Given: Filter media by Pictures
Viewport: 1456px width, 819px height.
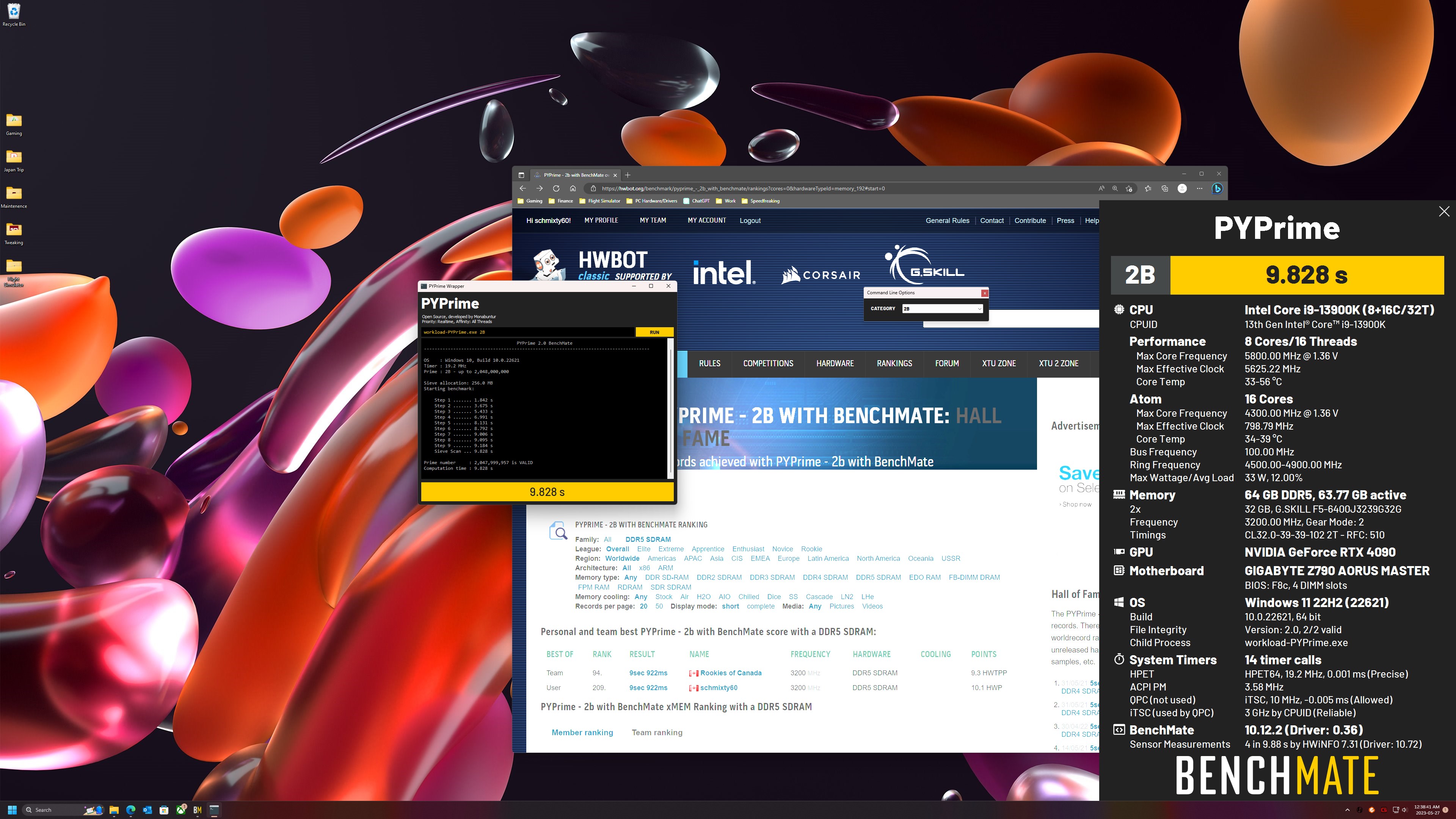Looking at the screenshot, I should (841, 606).
